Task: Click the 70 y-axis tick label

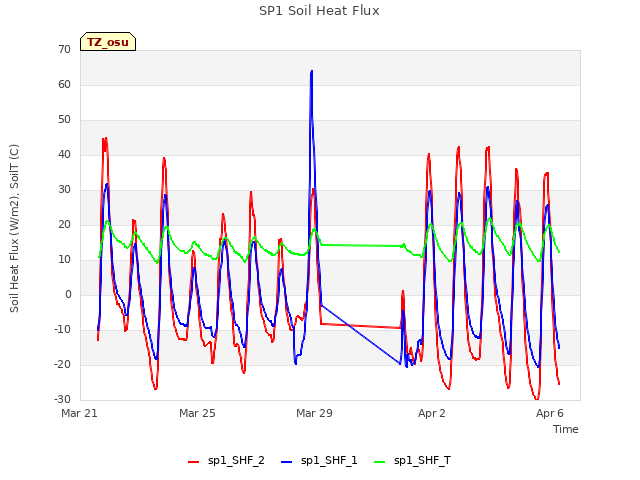Action: pos(64,49)
